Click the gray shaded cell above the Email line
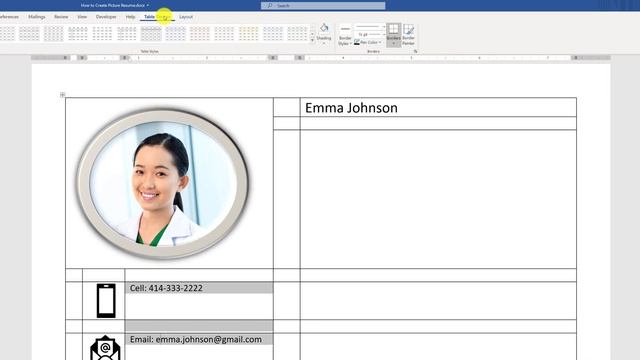This screenshot has height=360, width=640. (x=199, y=326)
